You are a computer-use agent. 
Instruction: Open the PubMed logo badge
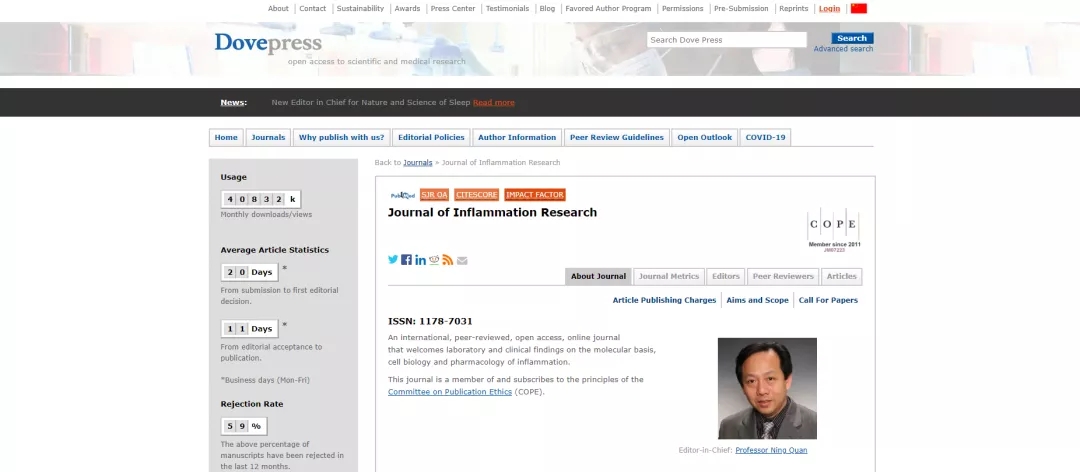pyautogui.click(x=402, y=195)
